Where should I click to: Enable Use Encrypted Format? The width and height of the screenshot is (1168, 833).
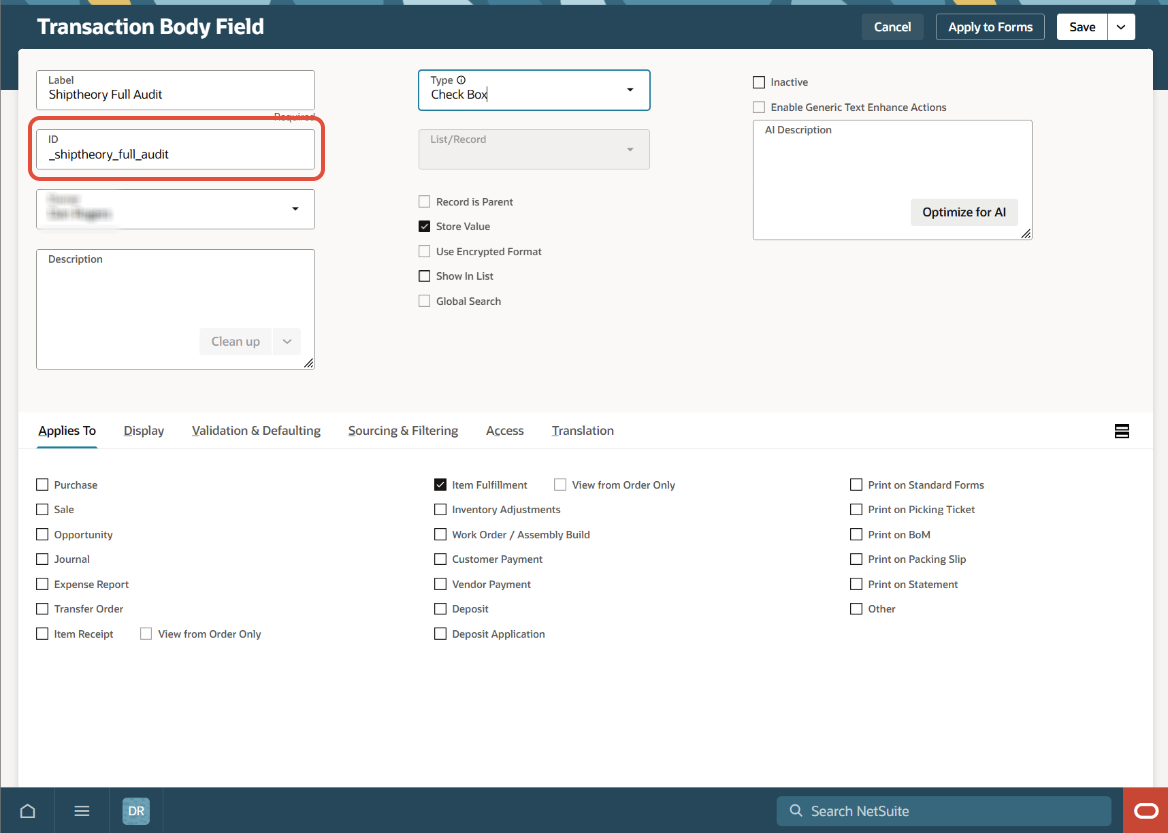pos(425,251)
